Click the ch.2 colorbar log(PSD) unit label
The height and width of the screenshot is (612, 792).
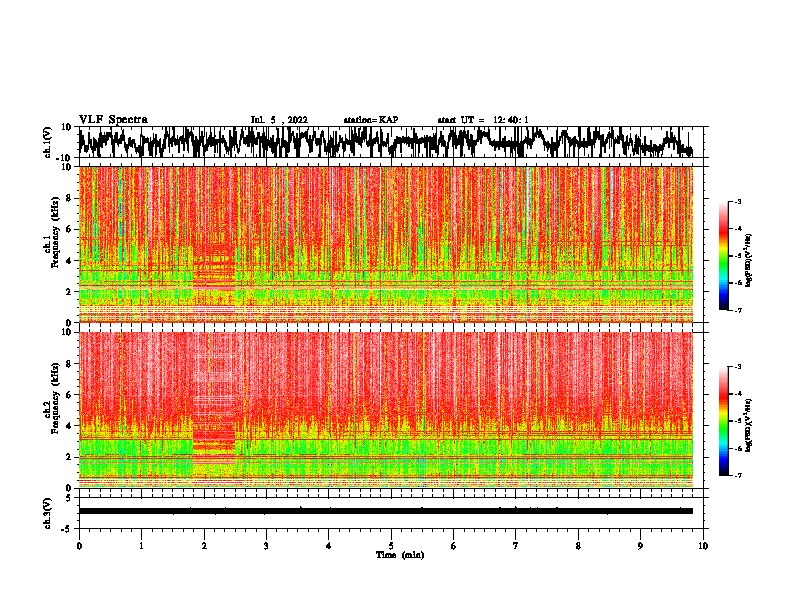point(748,425)
